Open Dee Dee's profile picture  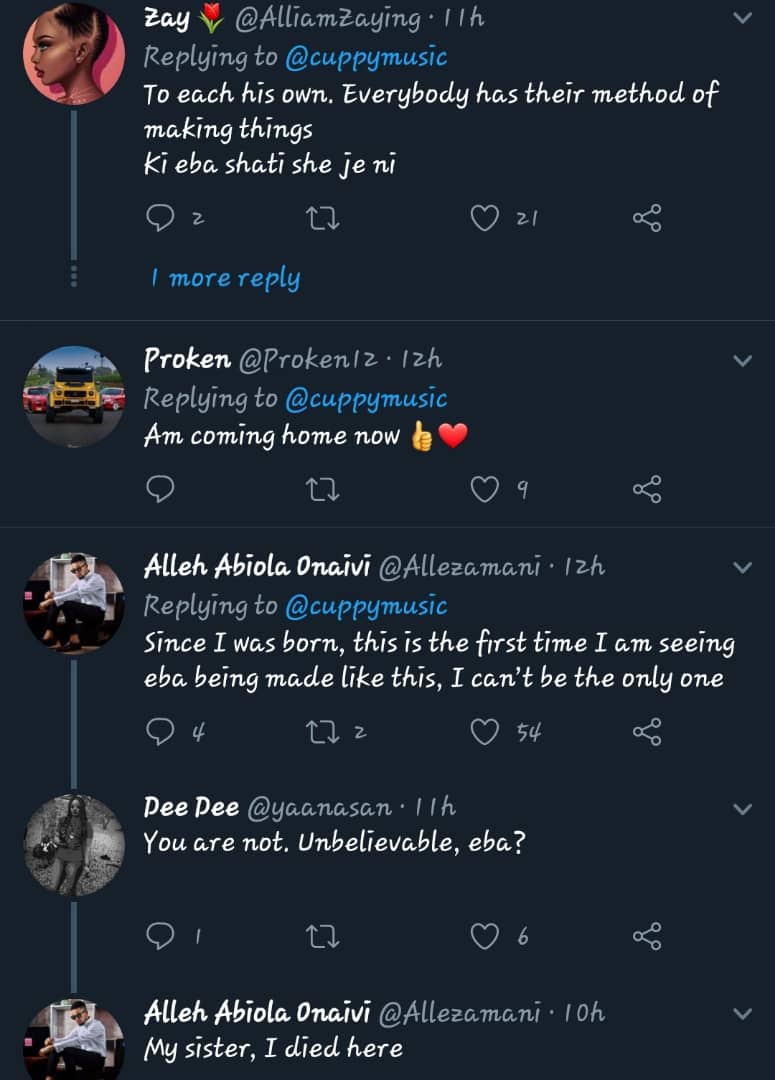click(73, 845)
